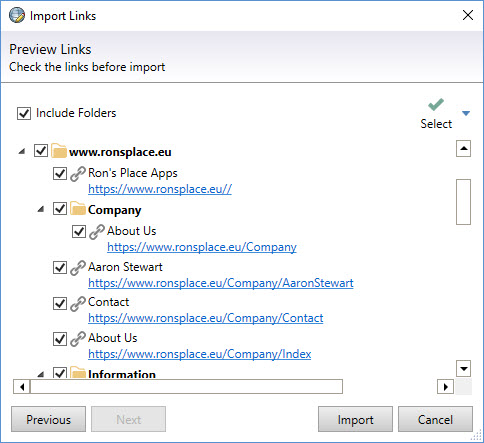The width and height of the screenshot is (484, 443).
Task: Collapse the www.ronsplace.eu tree node
Action: click(22, 152)
